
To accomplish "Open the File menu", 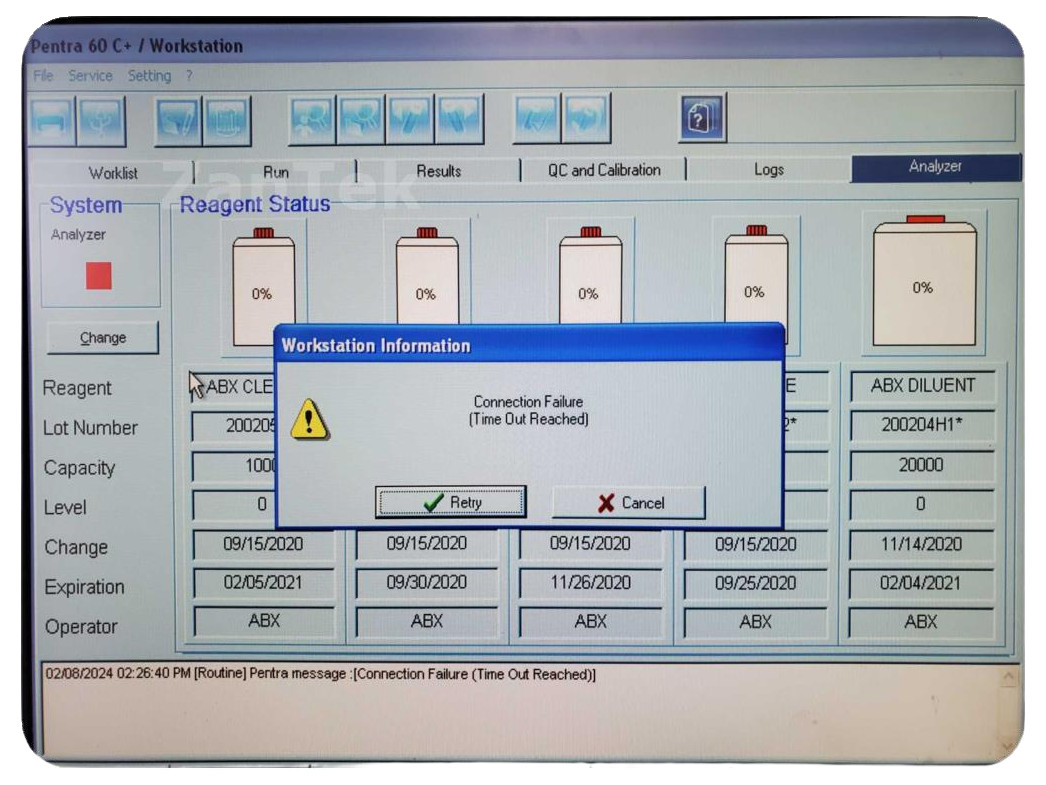I will point(43,75).
